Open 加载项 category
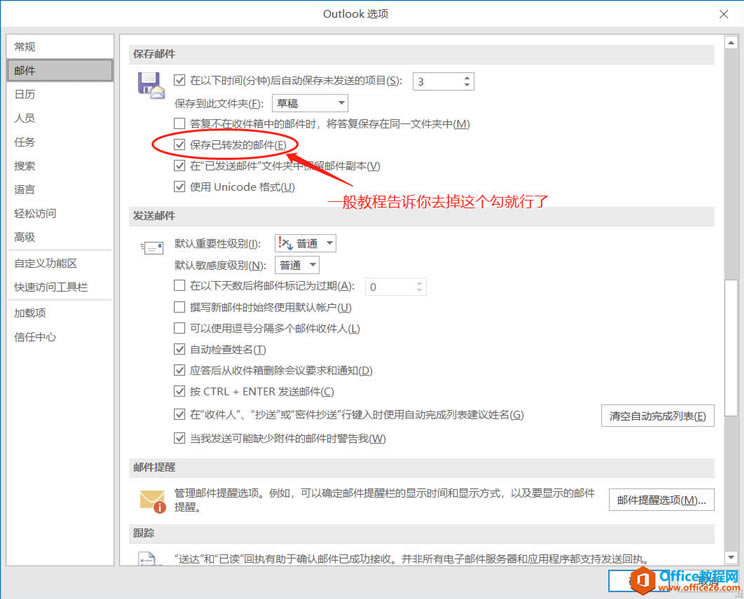Image resolution: width=744 pixels, height=599 pixels. [x=60, y=313]
